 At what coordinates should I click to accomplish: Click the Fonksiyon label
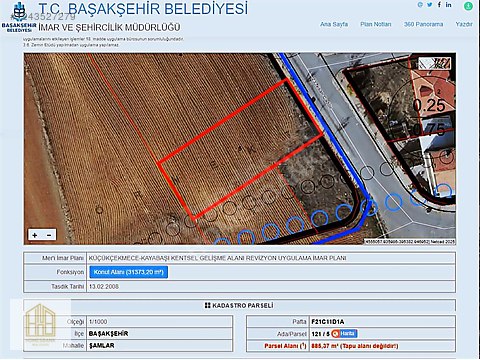pyautogui.click(x=70, y=272)
